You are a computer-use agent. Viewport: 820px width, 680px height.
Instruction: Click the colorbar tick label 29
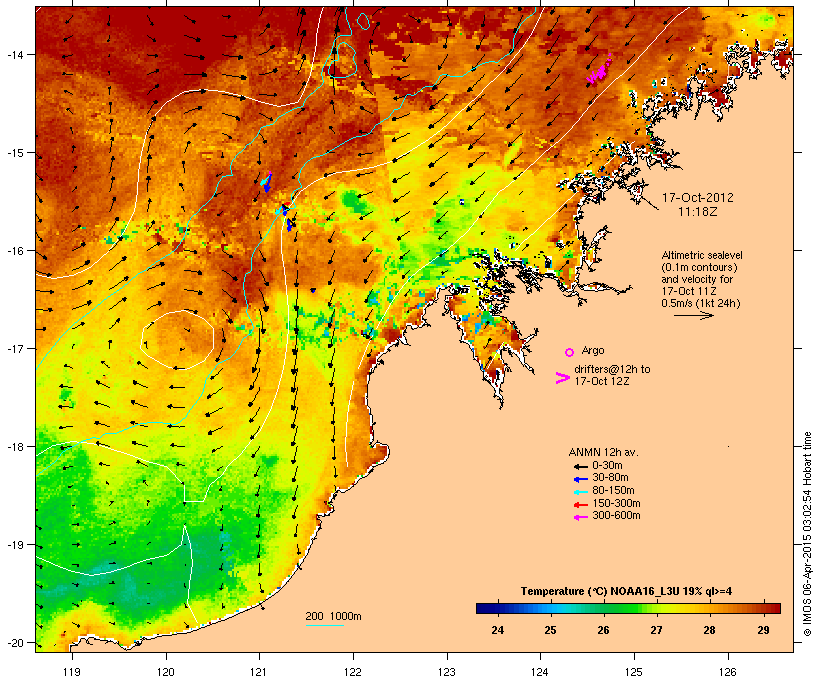point(762,630)
